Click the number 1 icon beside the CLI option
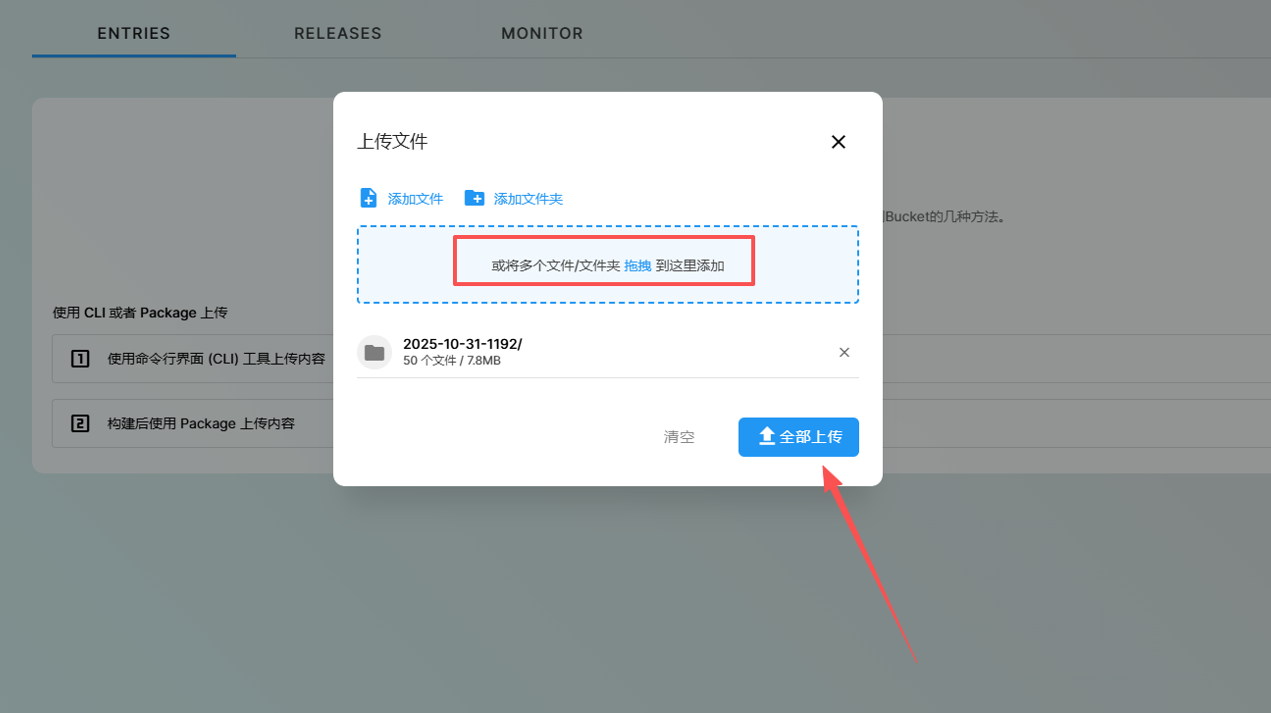This screenshot has width=1271, height=713. point(81,358)
